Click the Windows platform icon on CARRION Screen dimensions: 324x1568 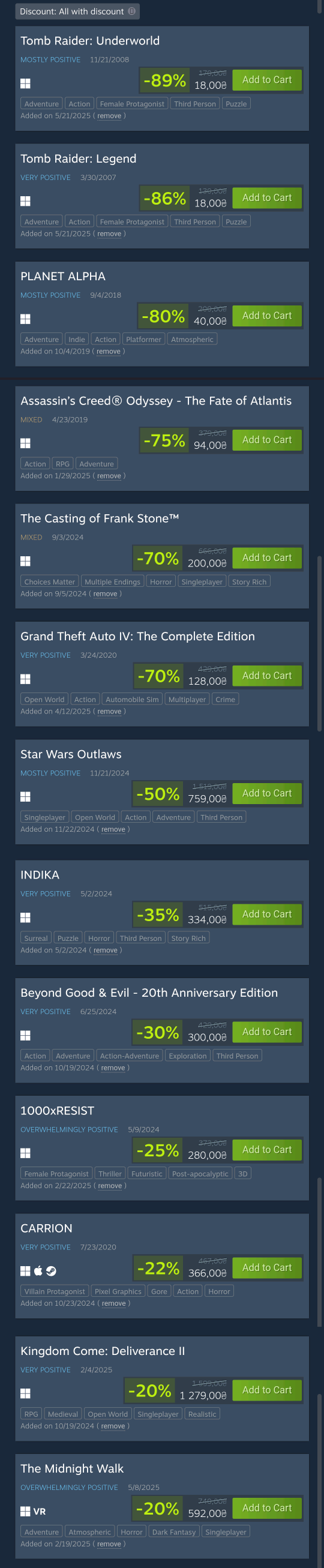click(x=26, y=1270)
